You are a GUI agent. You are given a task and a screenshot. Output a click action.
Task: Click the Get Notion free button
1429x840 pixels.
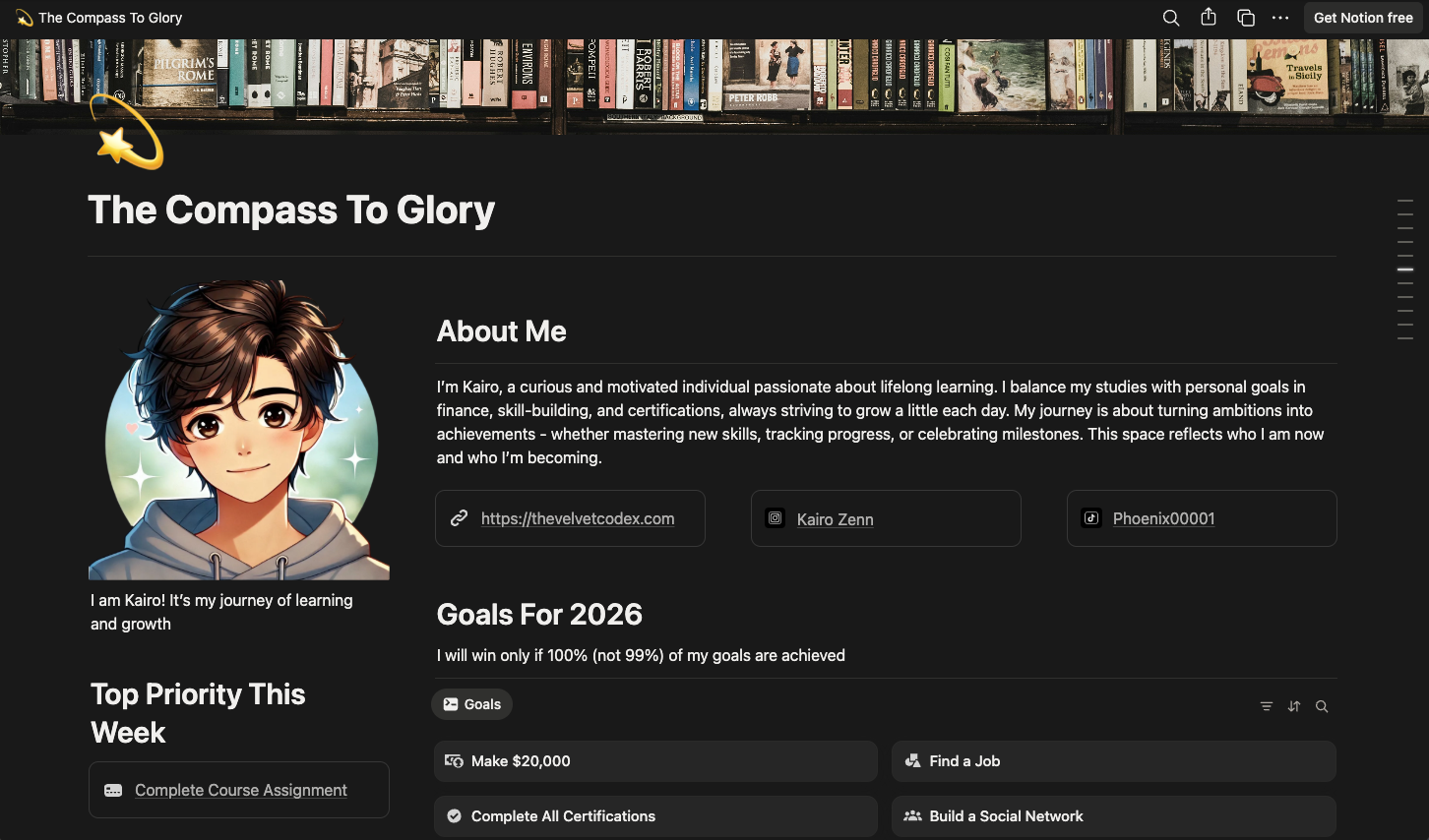pyautogui.click(x=1362, y=18)
